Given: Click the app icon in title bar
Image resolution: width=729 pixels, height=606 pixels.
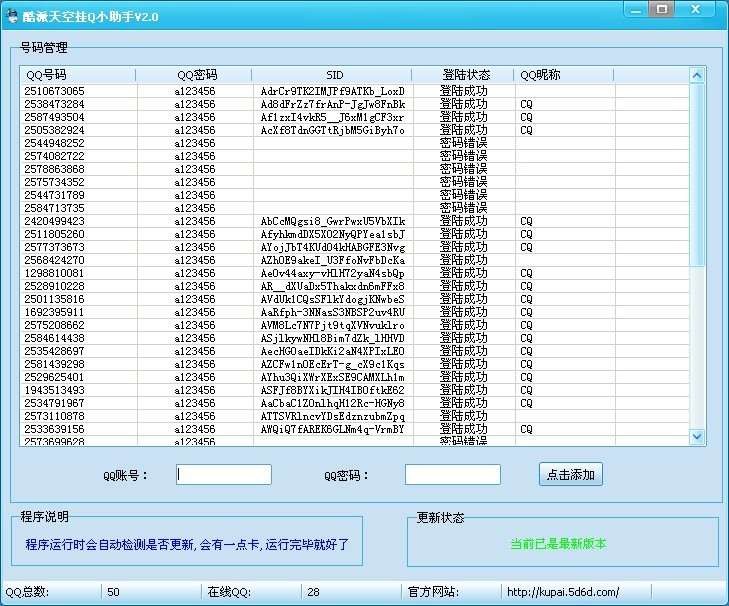Looking at the screenshot, I should click(12, 16).
